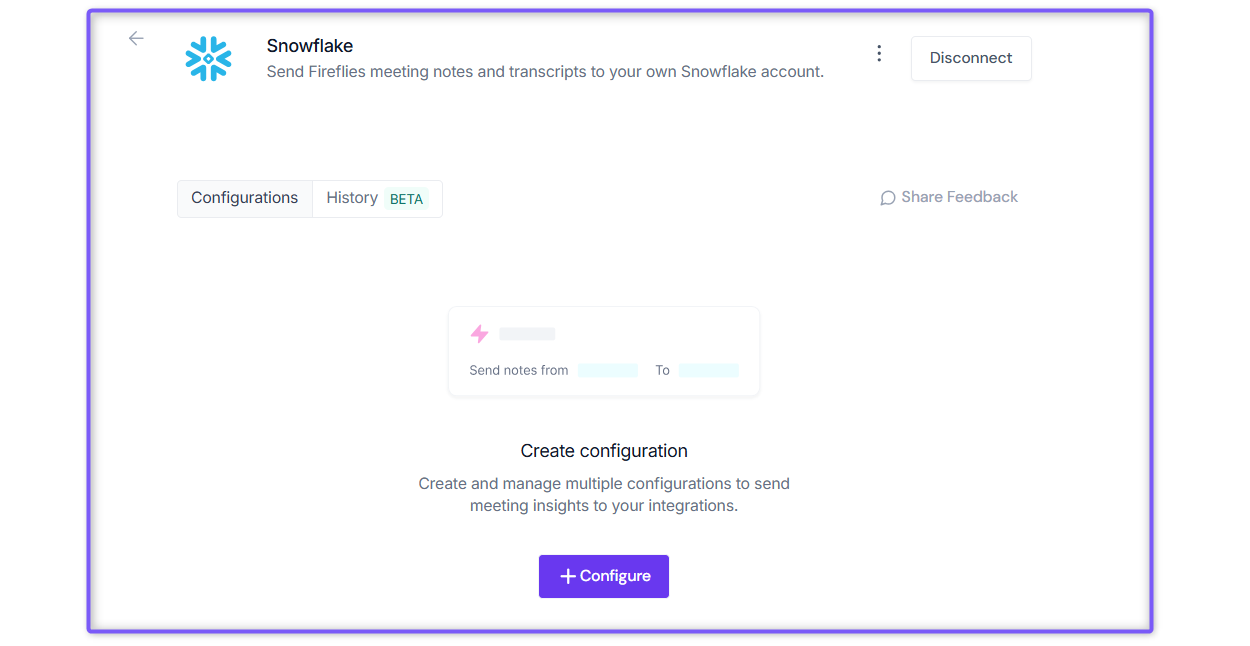This screenshot has width=1250, height=646.
Task: Select the Configurations tab
Action: [245, 198]
